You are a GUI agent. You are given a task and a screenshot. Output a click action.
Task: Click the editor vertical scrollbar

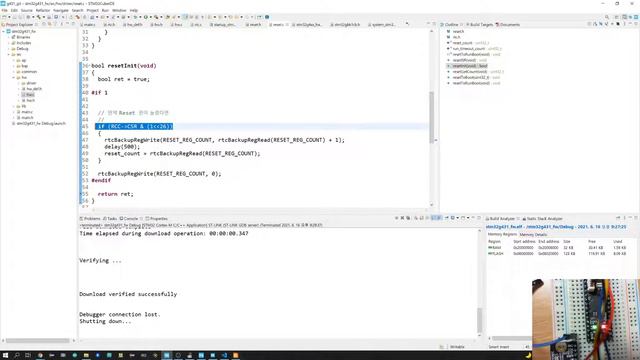pyautogui.click(x=432, y=117)
